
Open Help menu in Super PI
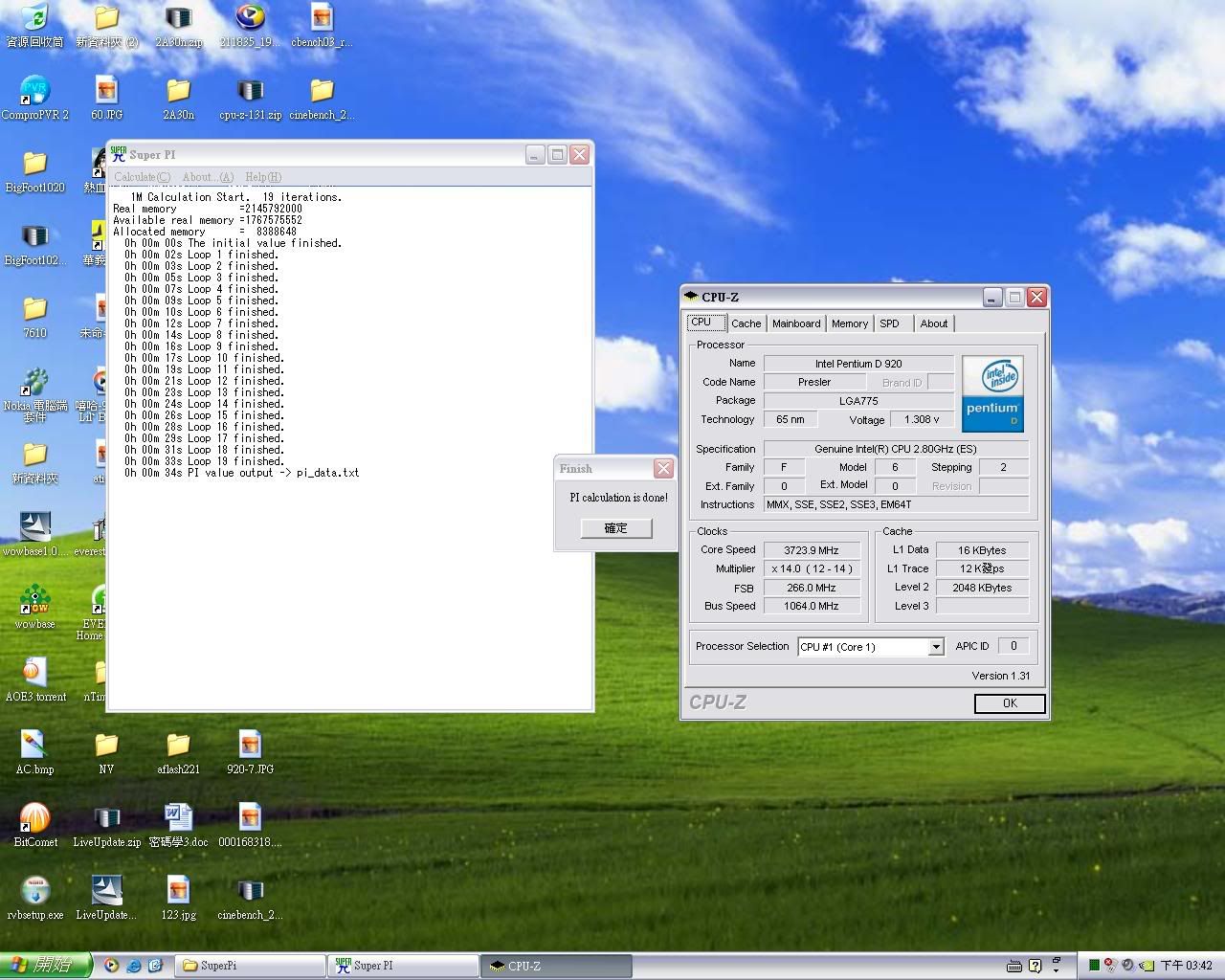pos(263,177)
